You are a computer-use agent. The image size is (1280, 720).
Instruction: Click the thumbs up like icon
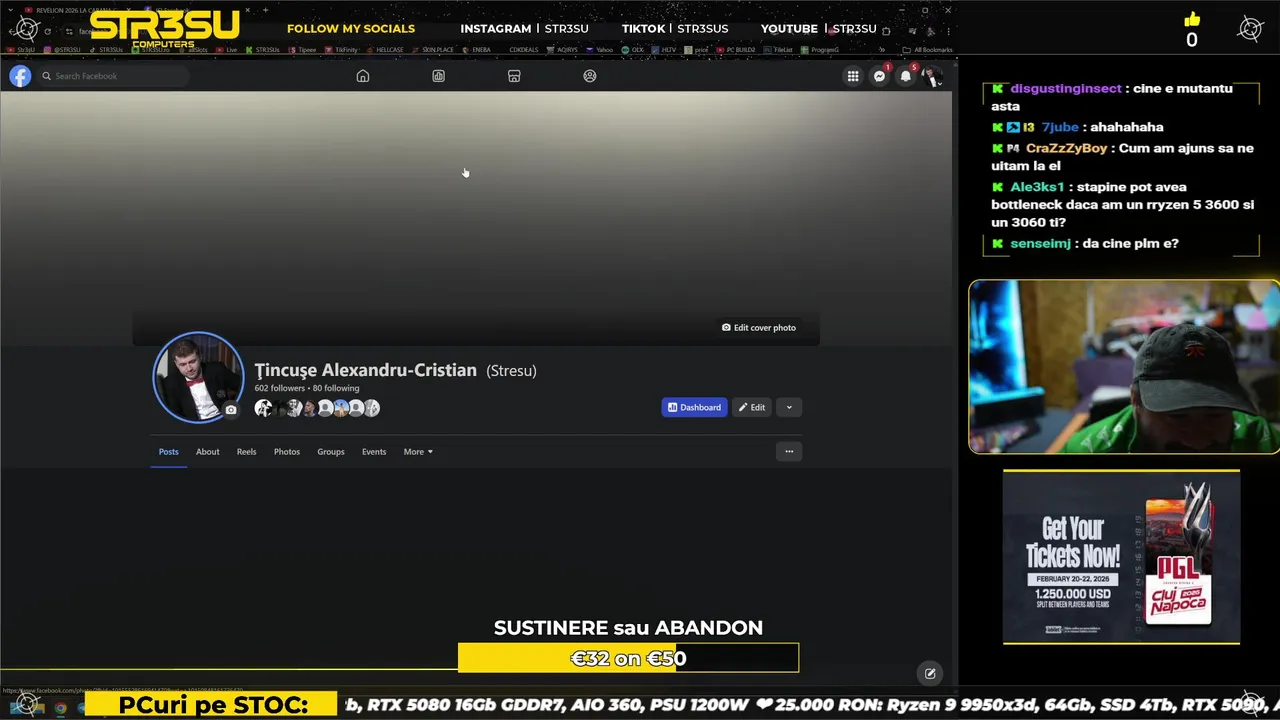(1191, 20)
